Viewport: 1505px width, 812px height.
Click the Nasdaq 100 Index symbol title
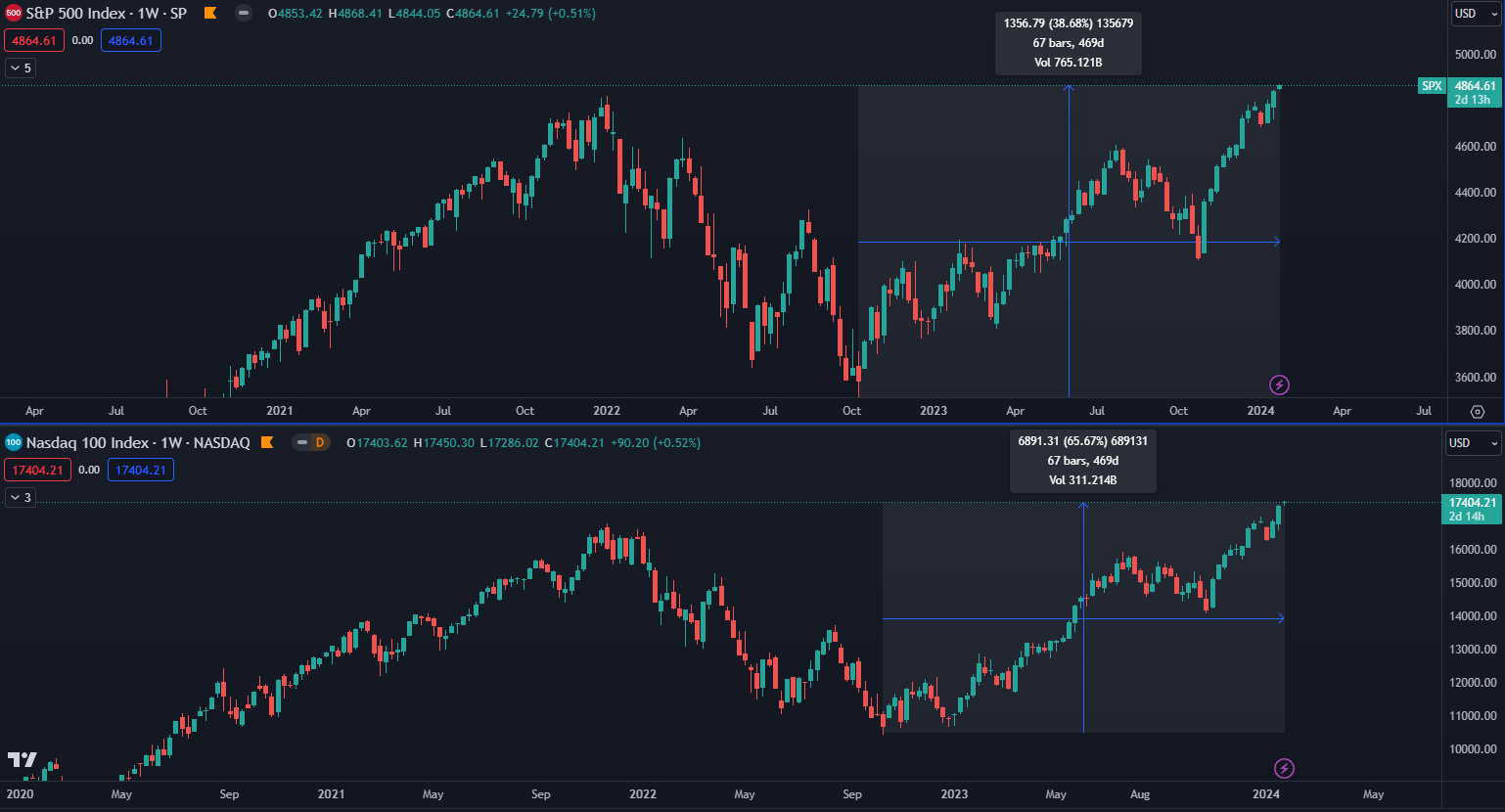137,443
